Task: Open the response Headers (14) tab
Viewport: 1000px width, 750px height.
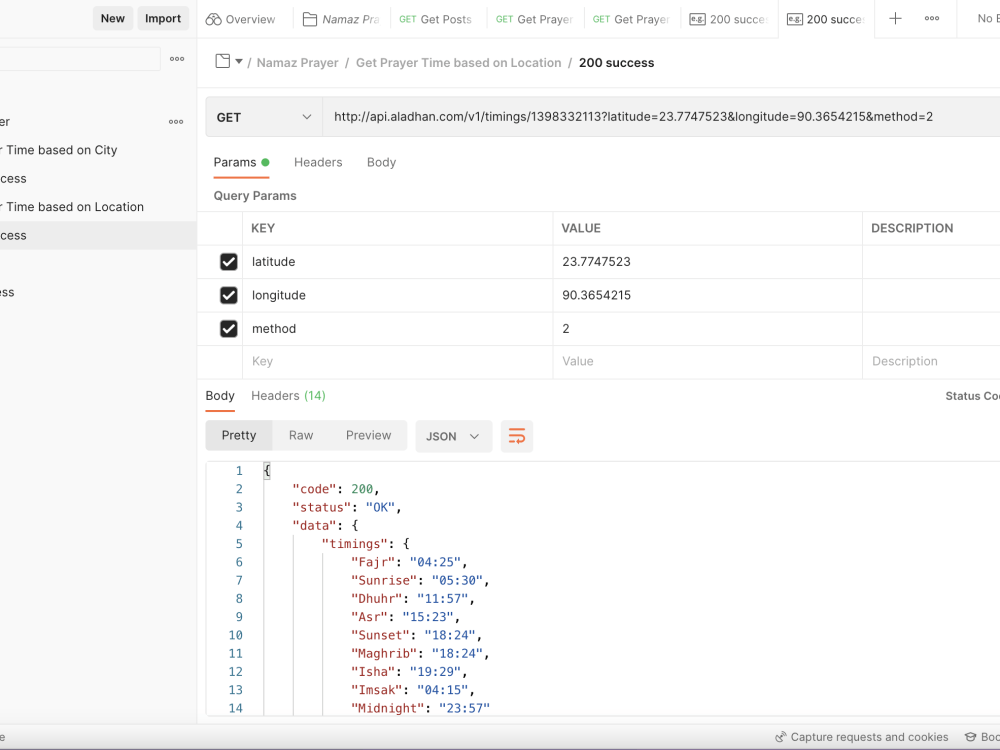Action: [288, 396]
